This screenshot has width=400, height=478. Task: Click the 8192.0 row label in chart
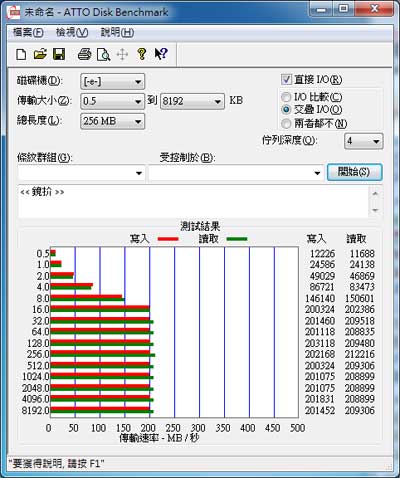tap(36, 410)
